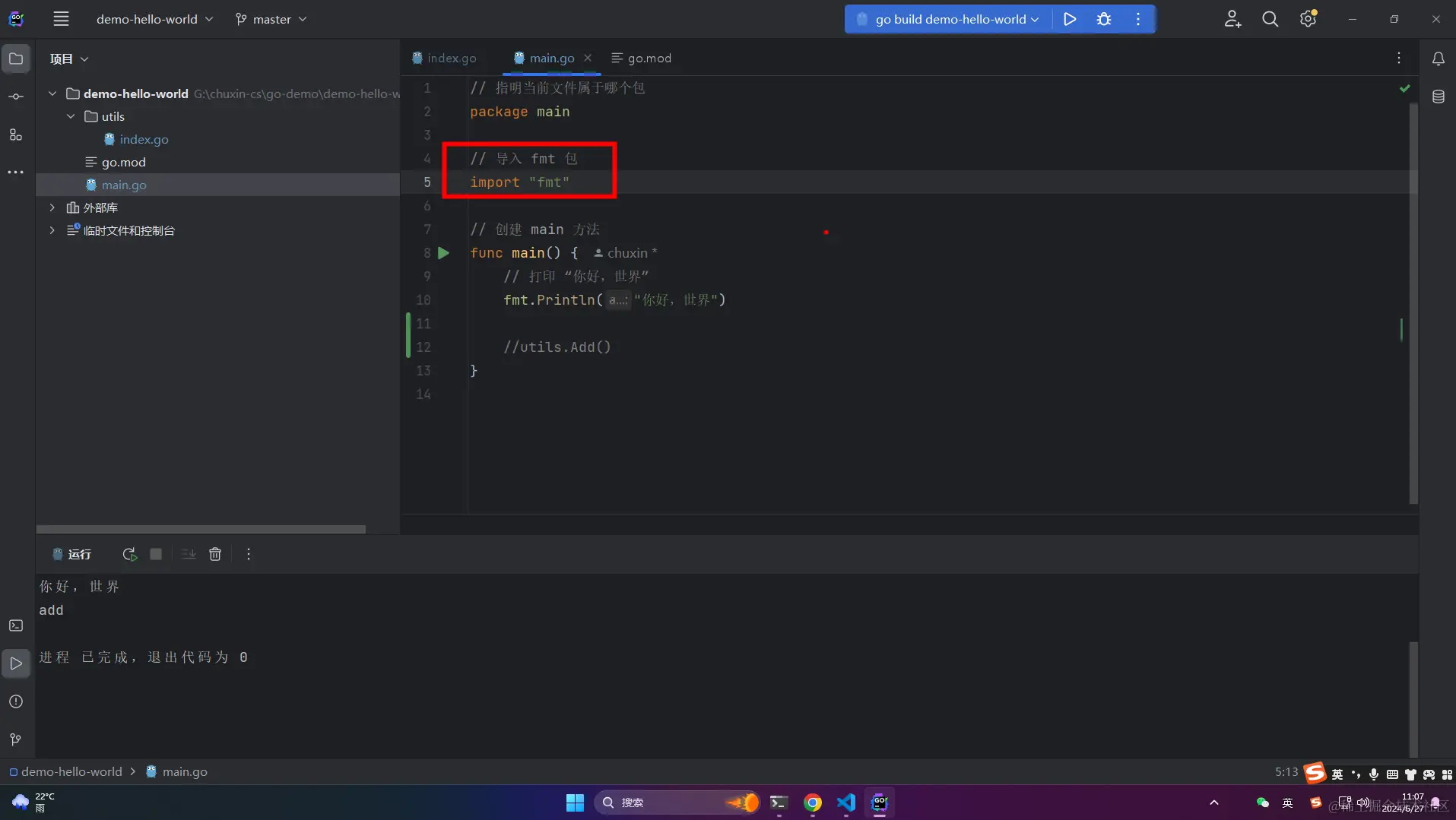This screenshot has width=1456, height=820.
Task: Open IDE settings gear
Action: [x=1308, y=19]
